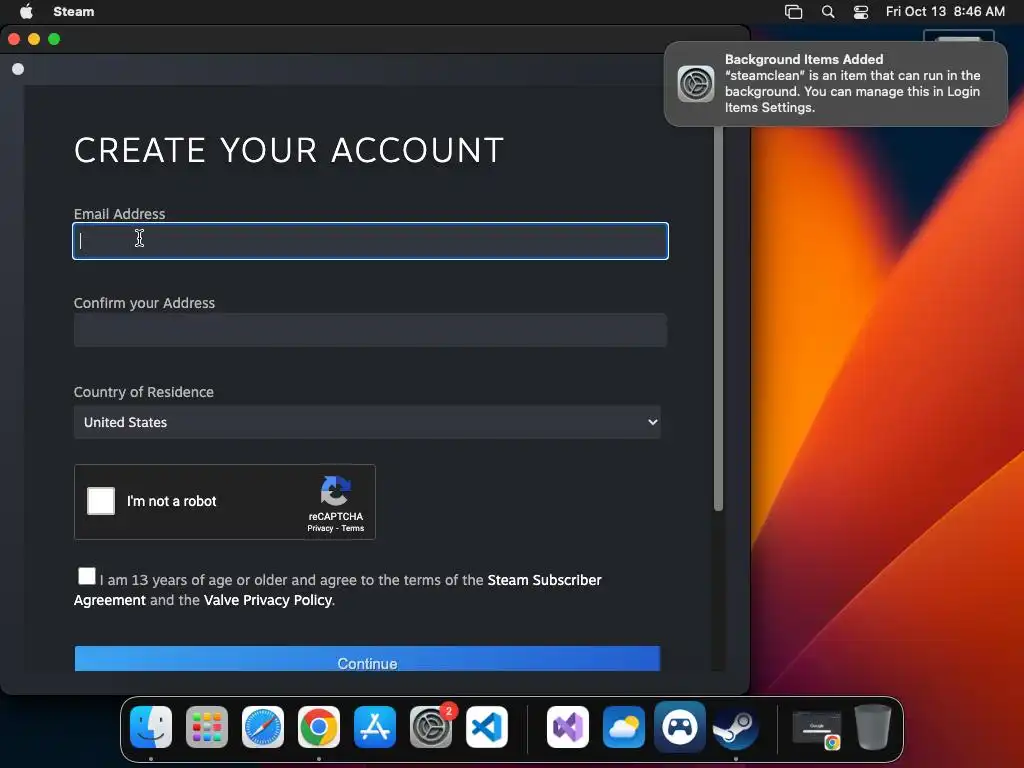Viewport: 1024px width, 768px height.
Task: Launch Safari from the dock
Action: pos(263,727)
